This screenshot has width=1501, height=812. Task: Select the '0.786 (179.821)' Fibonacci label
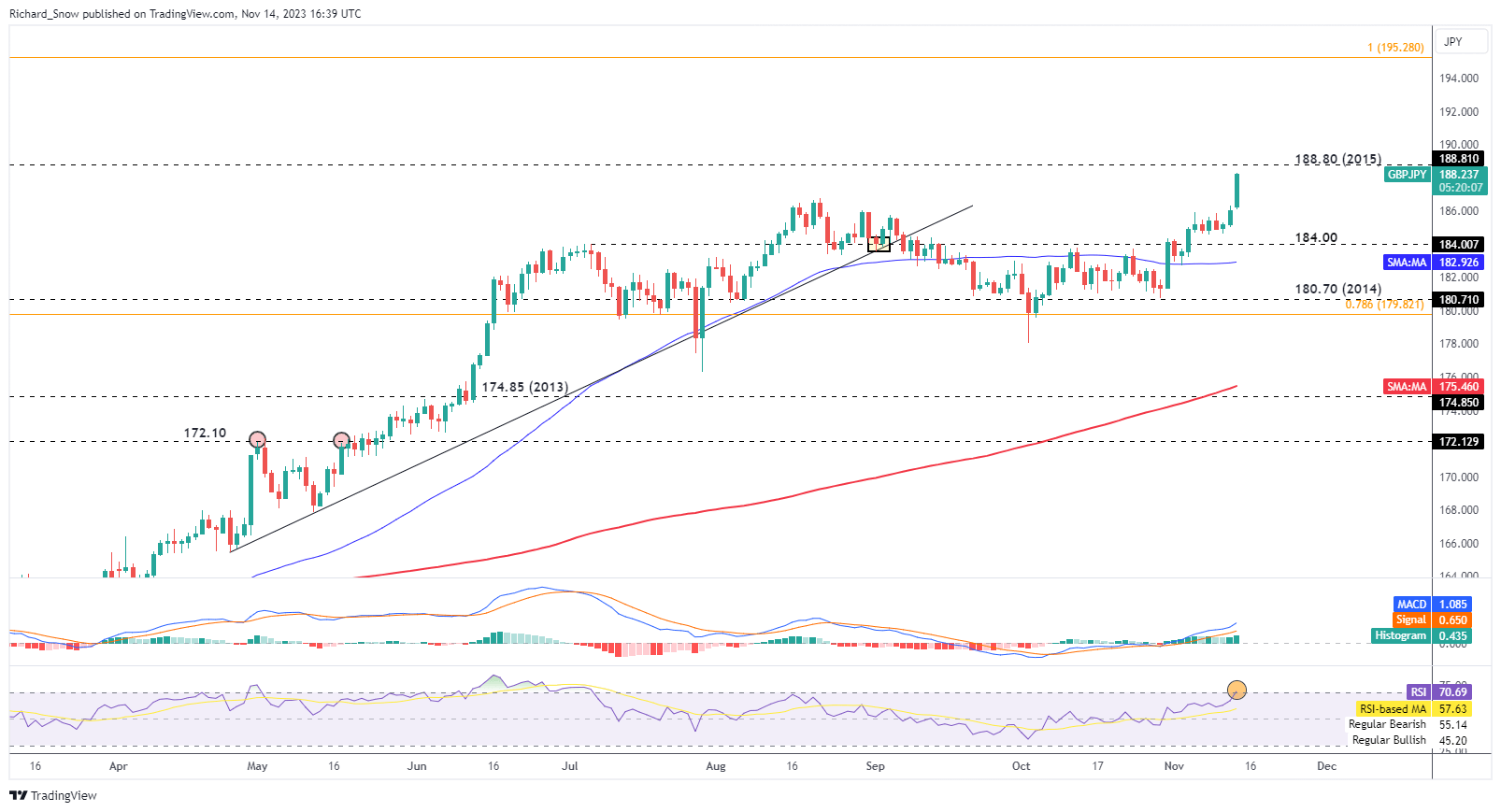(x=1384, y=305)
